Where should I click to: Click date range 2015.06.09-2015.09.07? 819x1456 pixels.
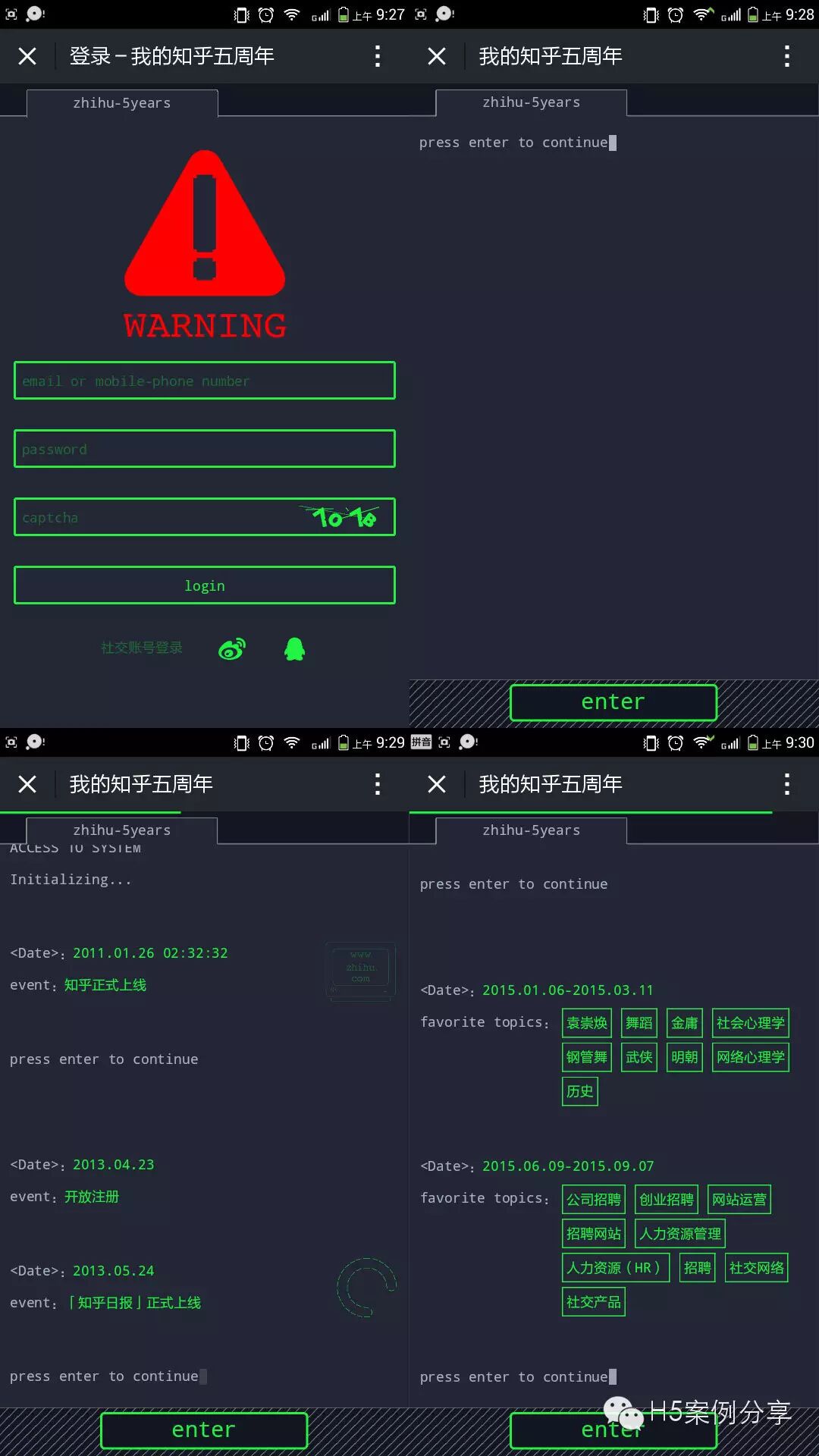click(568, 1166)
